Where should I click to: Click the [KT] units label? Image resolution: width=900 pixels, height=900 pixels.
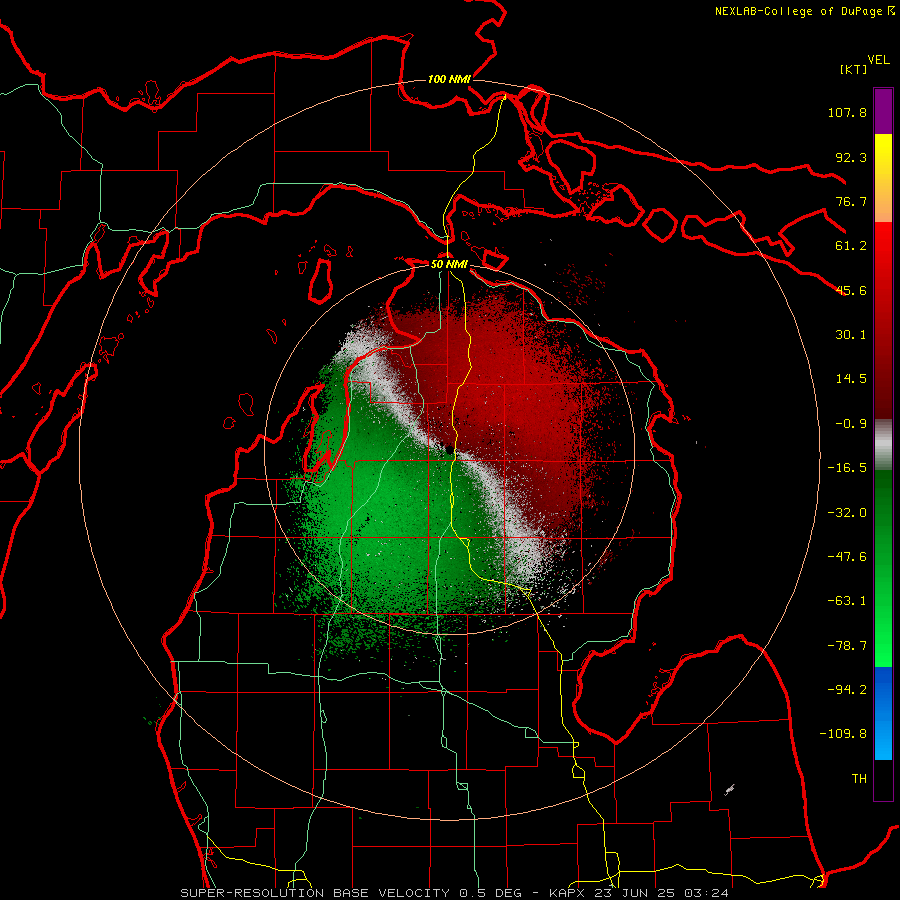tap(853, 69)
